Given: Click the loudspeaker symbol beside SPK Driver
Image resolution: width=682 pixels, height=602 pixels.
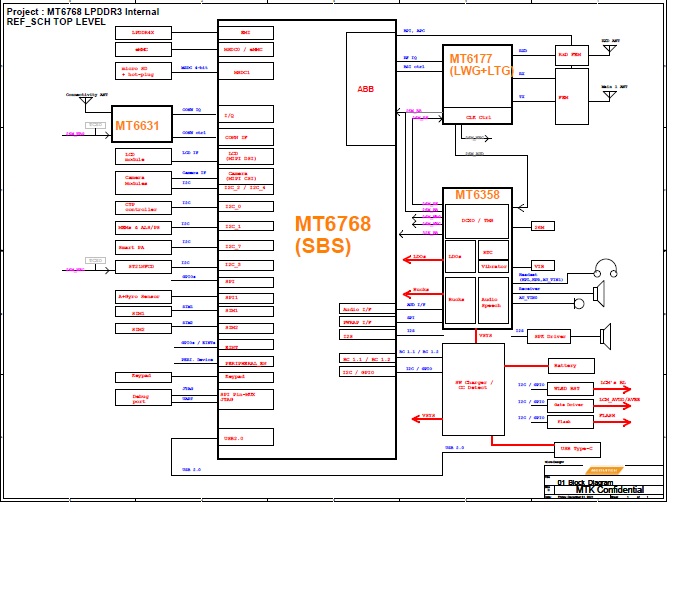Looking at the screenshot, I should [604, 337].
